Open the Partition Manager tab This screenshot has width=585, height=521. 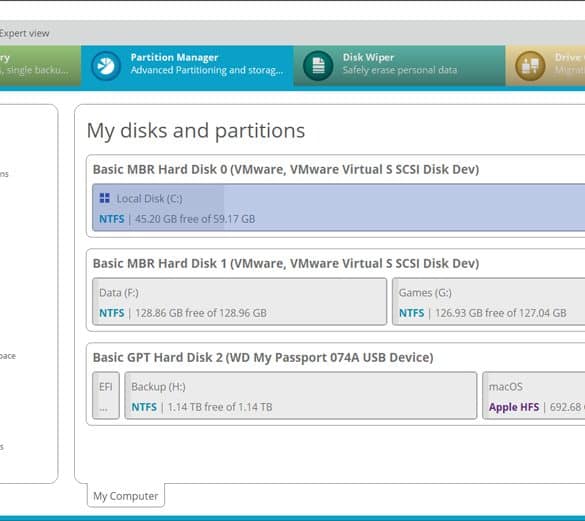[x=187, y=66]
